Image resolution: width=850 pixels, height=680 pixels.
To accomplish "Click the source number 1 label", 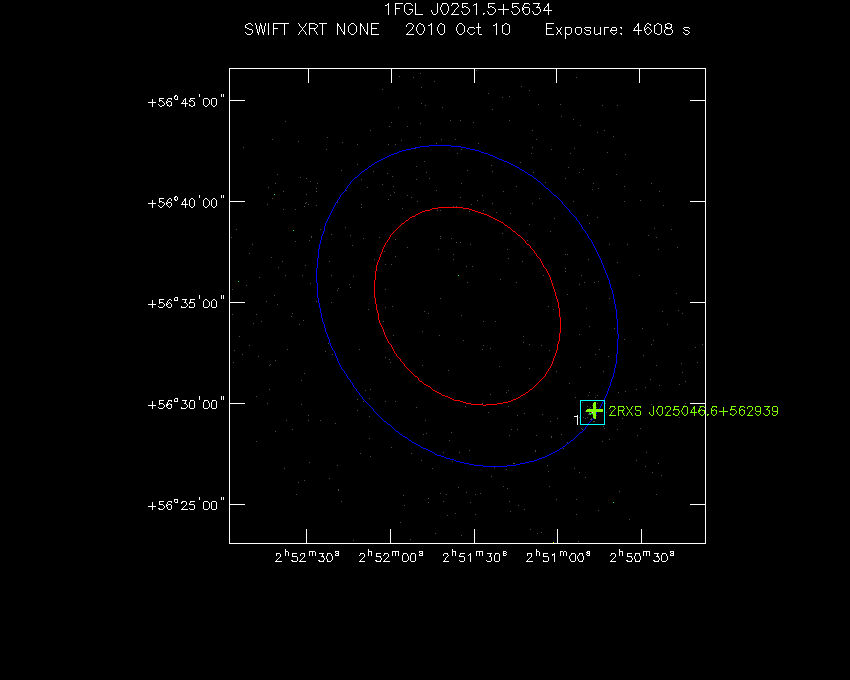I will pyautogui.click(x=576, y=419).
